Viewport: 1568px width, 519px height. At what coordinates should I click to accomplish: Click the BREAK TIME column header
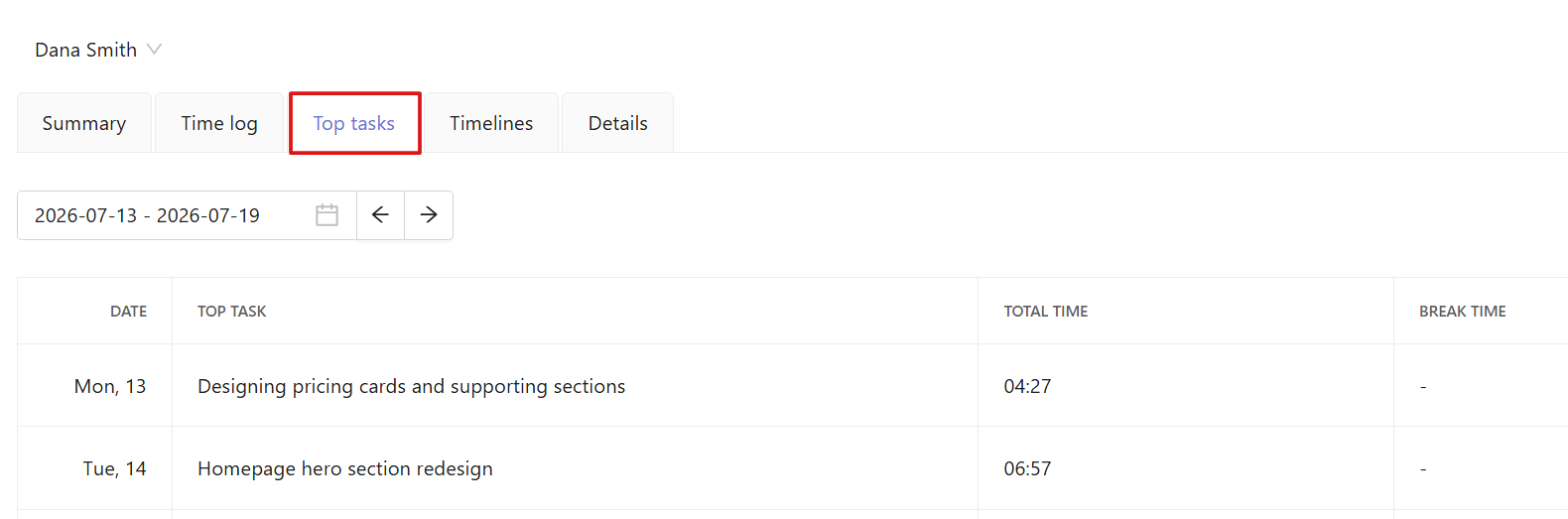(1463, 311)
